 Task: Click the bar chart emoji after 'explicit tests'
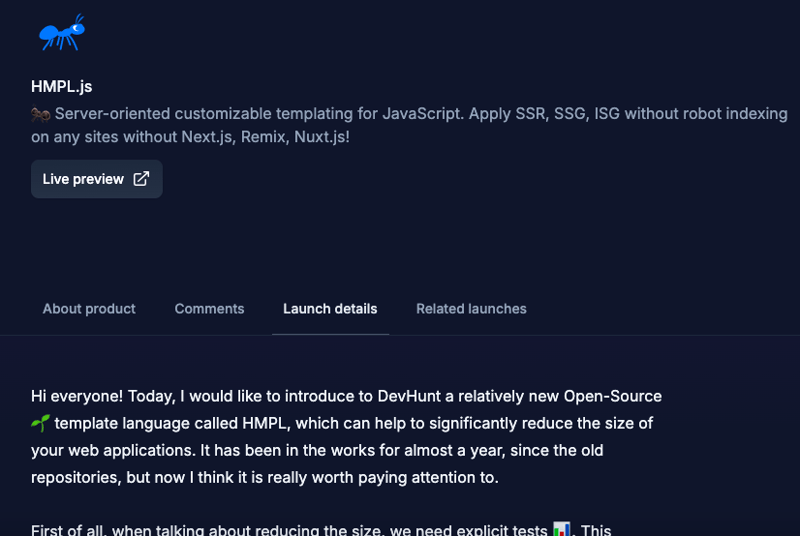click(x=562, y=528)
